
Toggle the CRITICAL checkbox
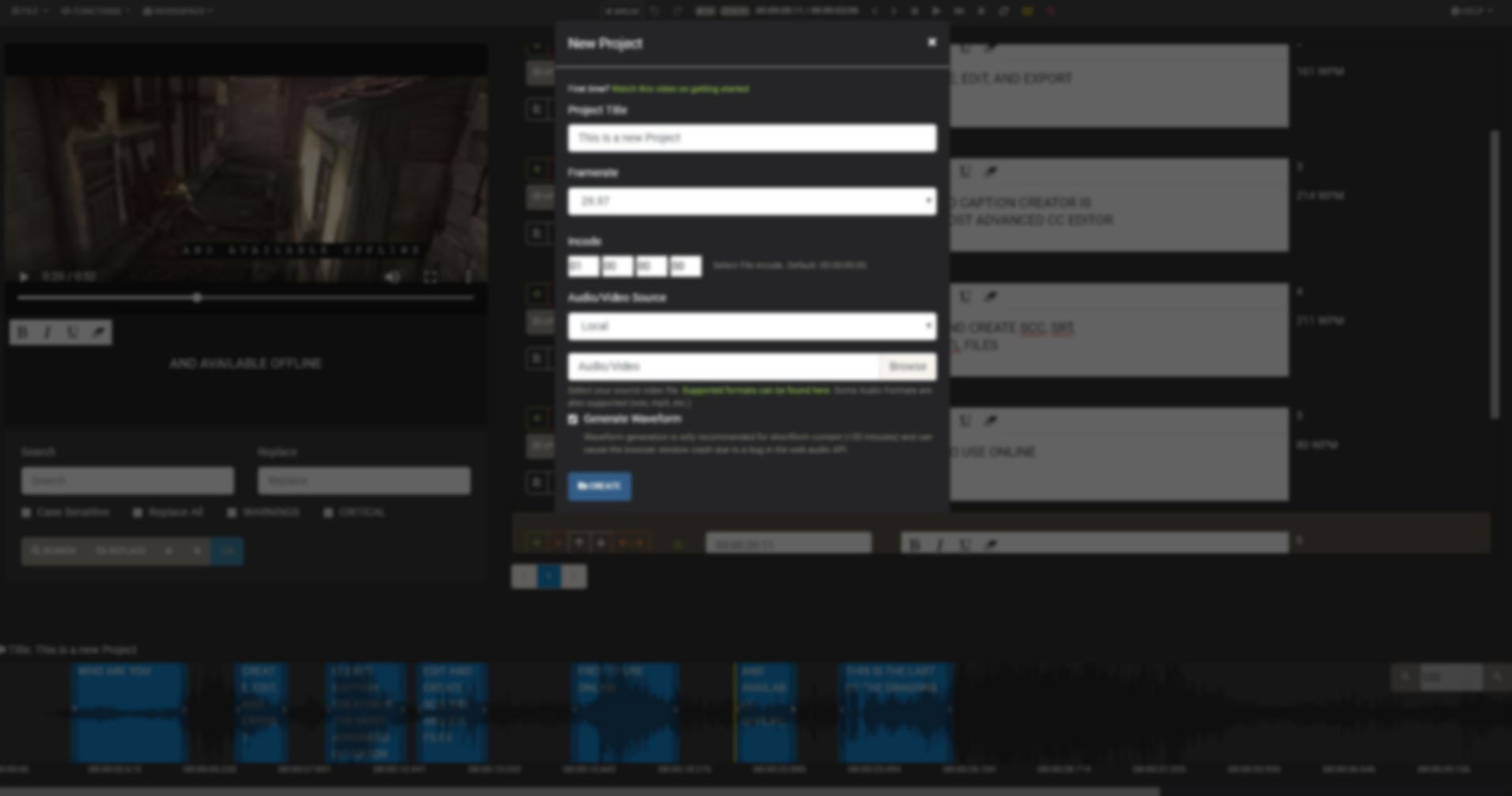click(328, 513)
